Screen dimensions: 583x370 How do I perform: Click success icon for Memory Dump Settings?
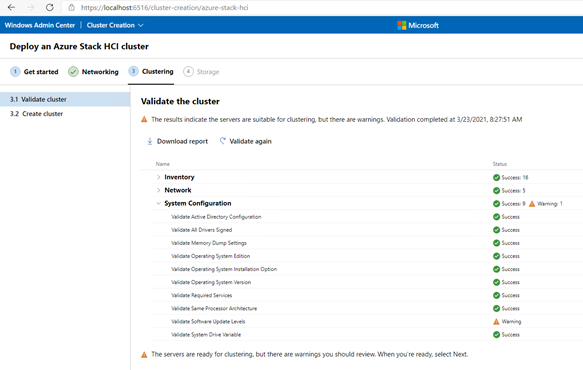click(x=496, y=243)
